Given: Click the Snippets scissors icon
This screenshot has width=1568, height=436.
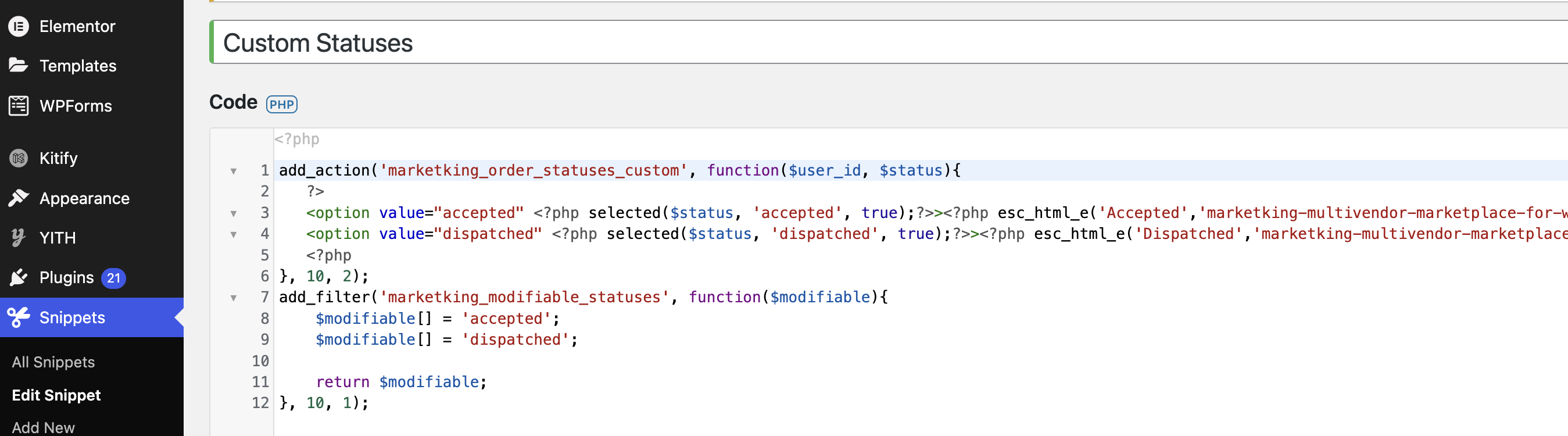Looking at the screenshot, I should pyautogui.click(x=19, y=317).
